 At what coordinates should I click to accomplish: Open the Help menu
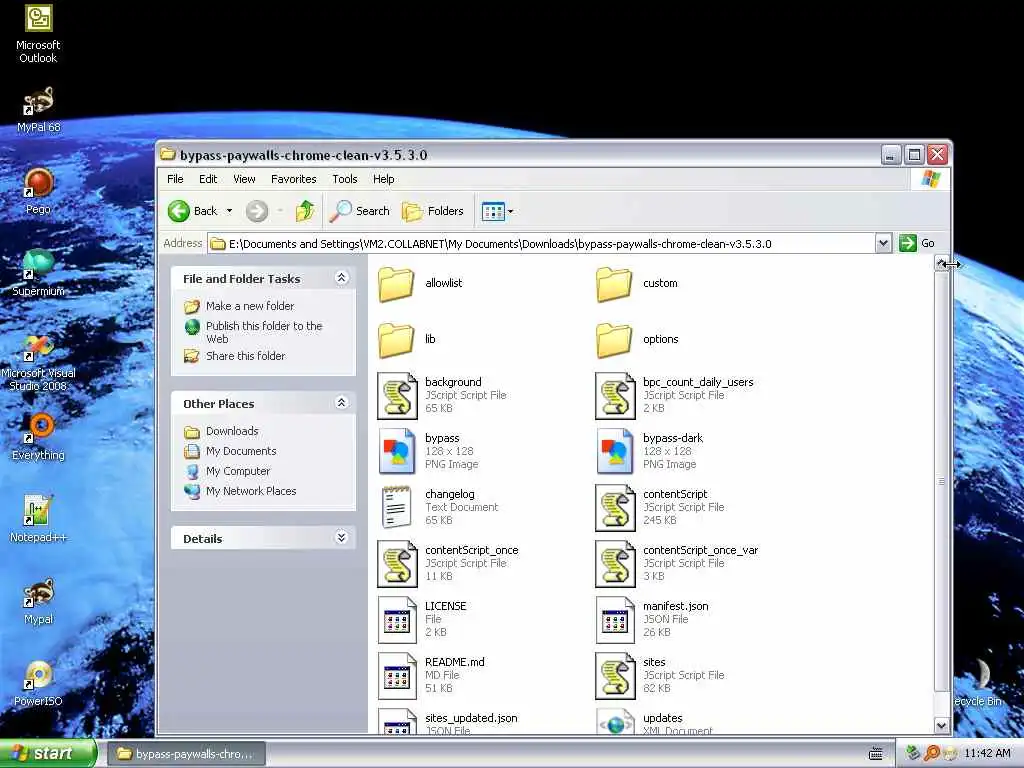383,179
